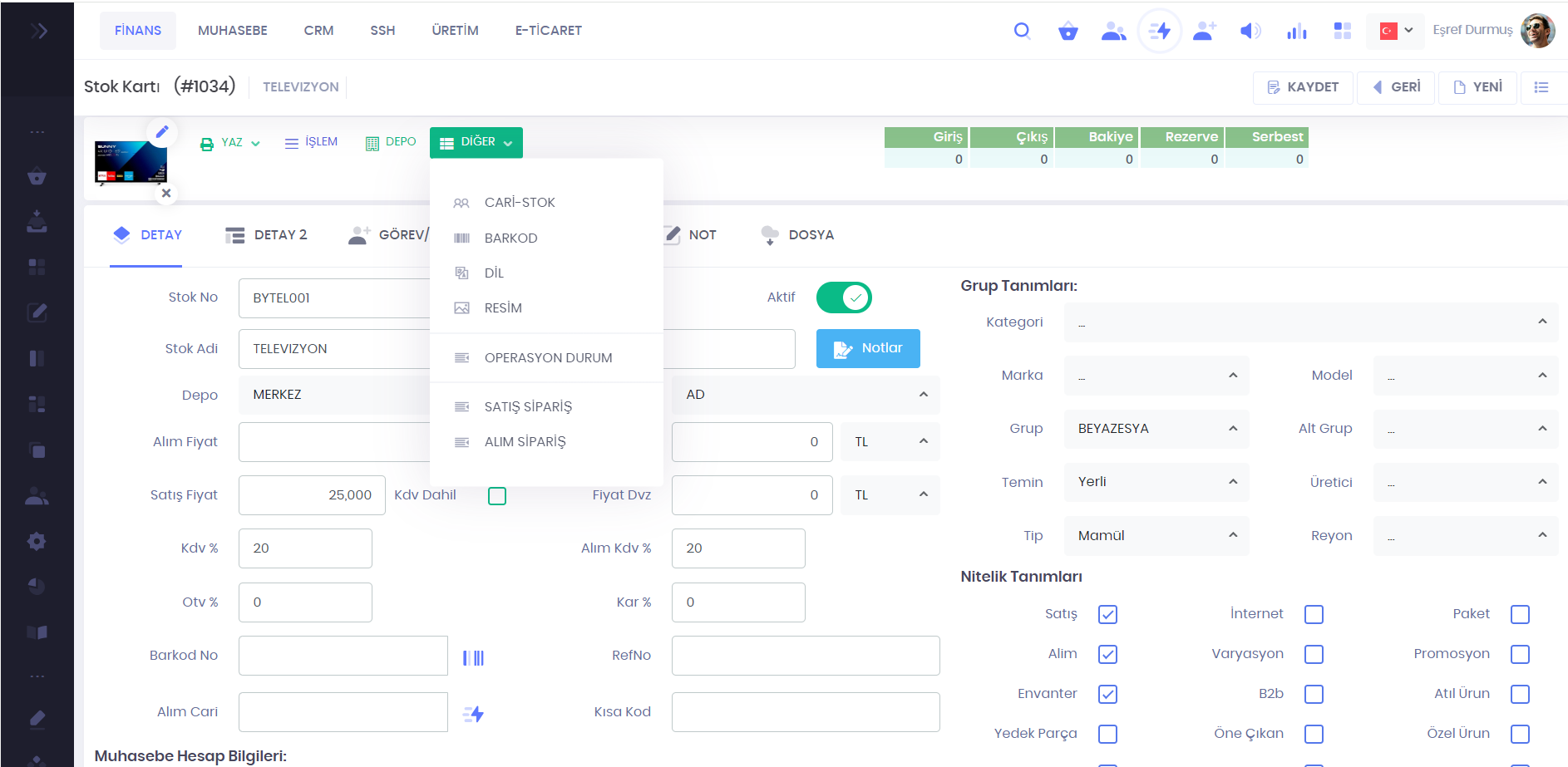Click the search magnifier icon in header

(1022, 31)
